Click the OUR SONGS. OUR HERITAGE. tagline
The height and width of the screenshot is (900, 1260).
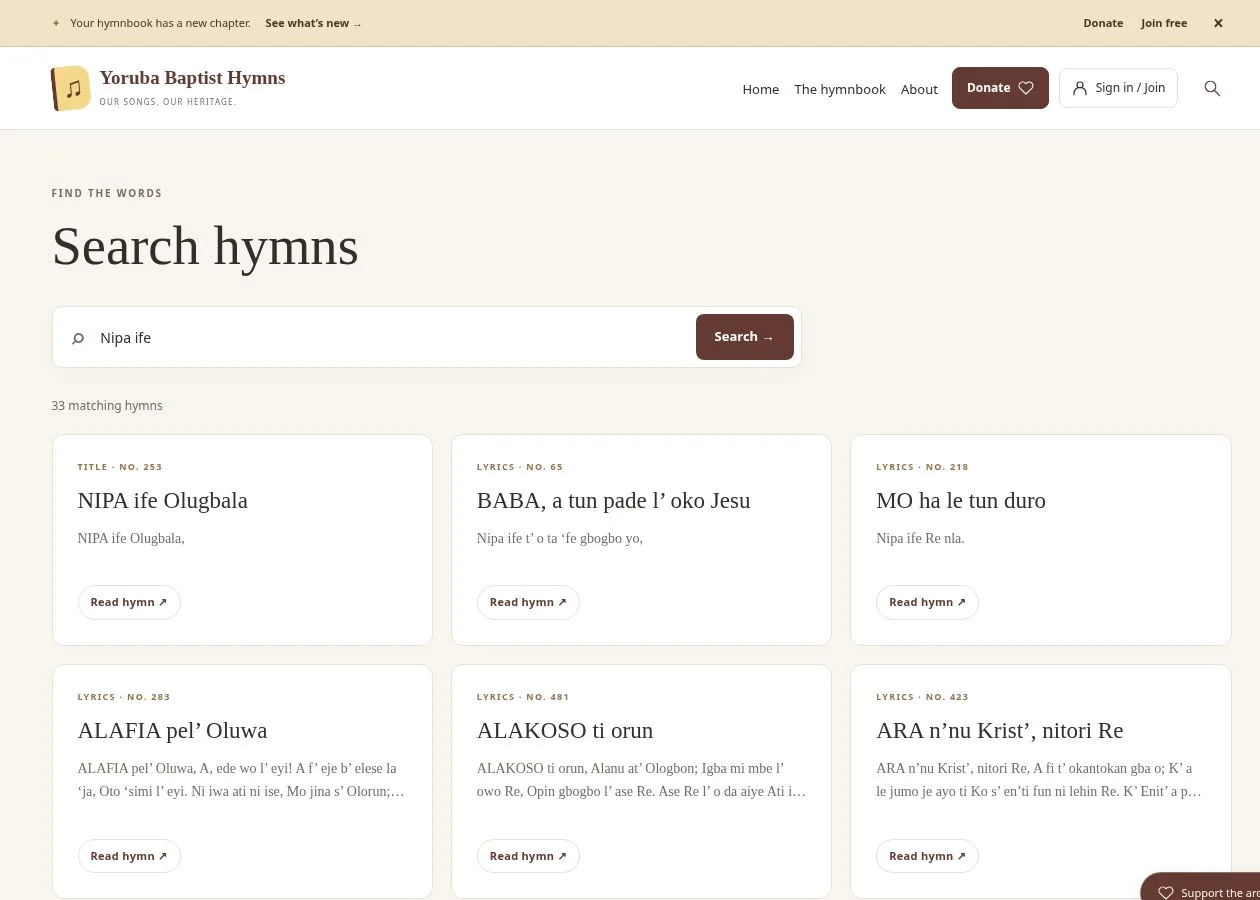pyautogui.click(x=168, y=102)
